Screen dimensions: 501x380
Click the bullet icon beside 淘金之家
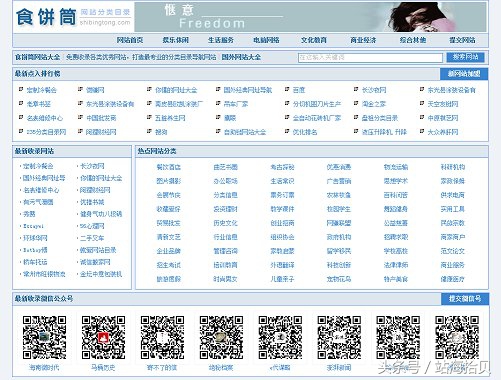pos(356,103)
